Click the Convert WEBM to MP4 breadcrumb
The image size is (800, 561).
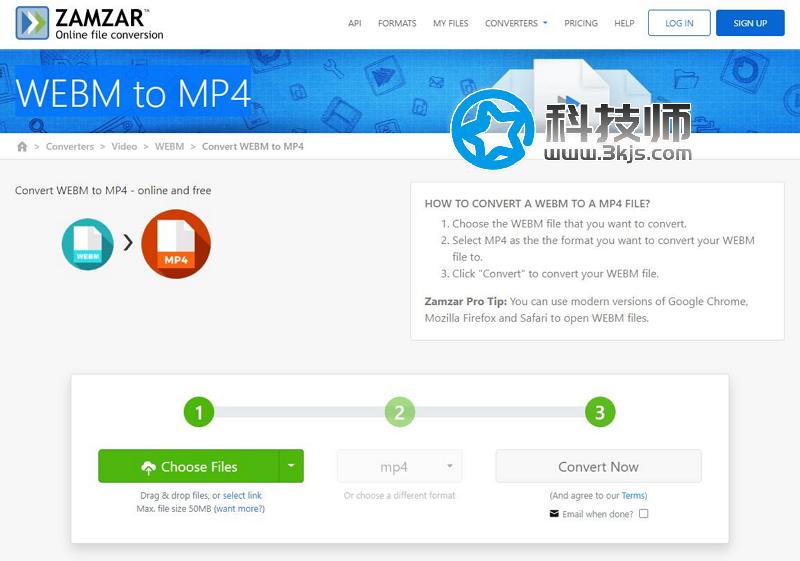click(x=253, y=146)
